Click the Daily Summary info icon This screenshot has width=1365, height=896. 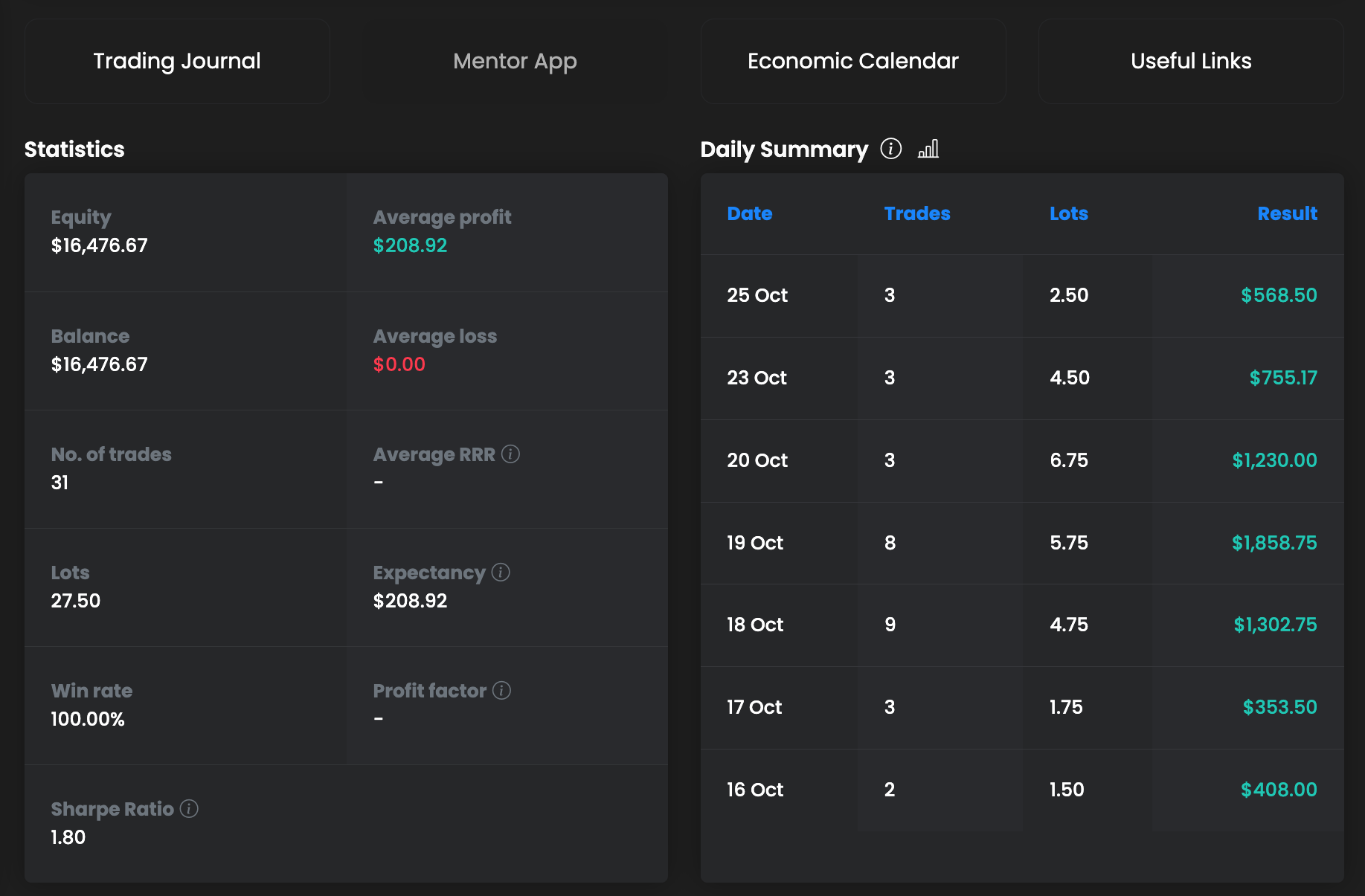tap(890, 149)
